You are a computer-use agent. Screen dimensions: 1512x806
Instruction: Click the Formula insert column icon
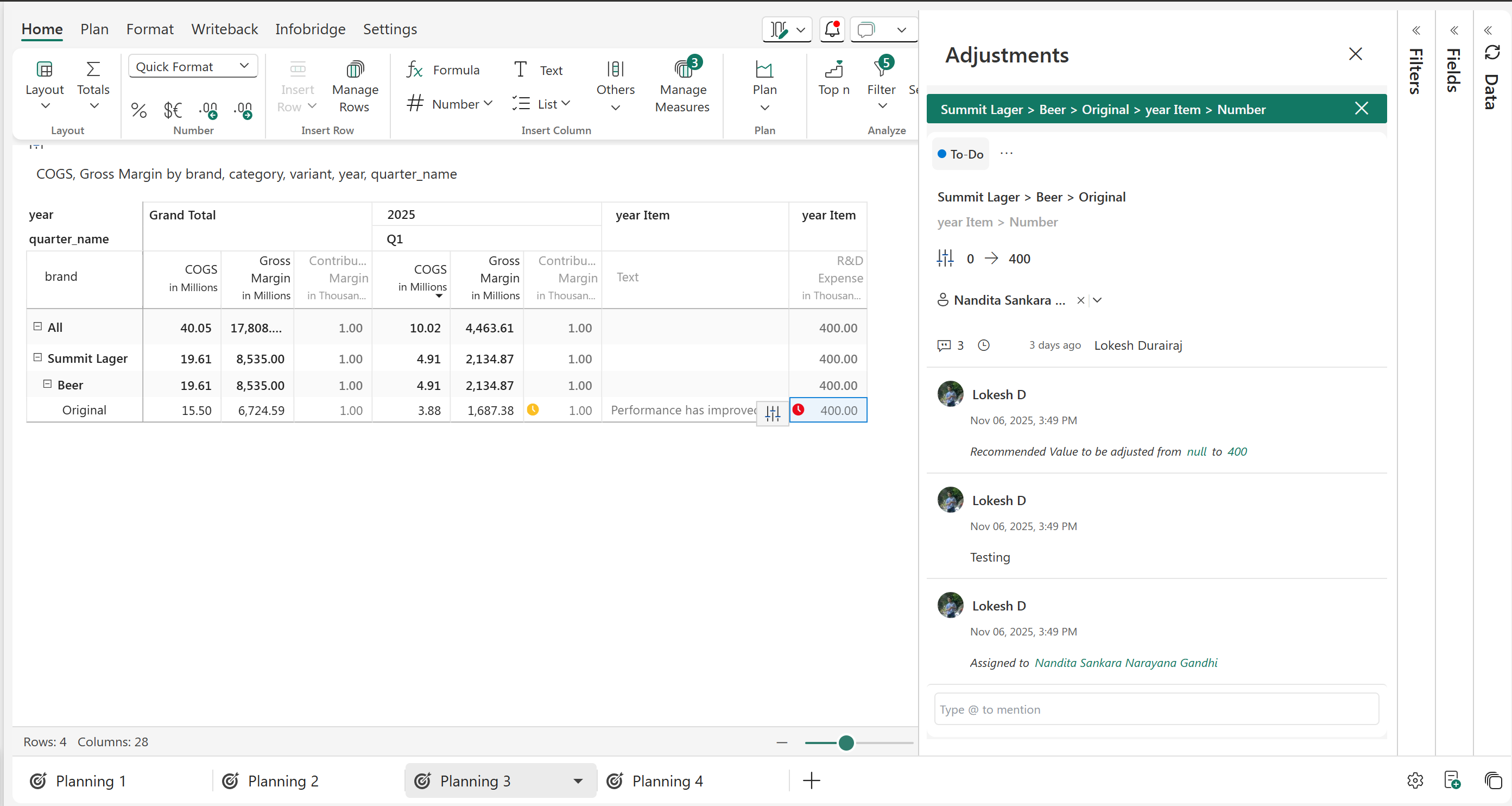coord(414,70)
